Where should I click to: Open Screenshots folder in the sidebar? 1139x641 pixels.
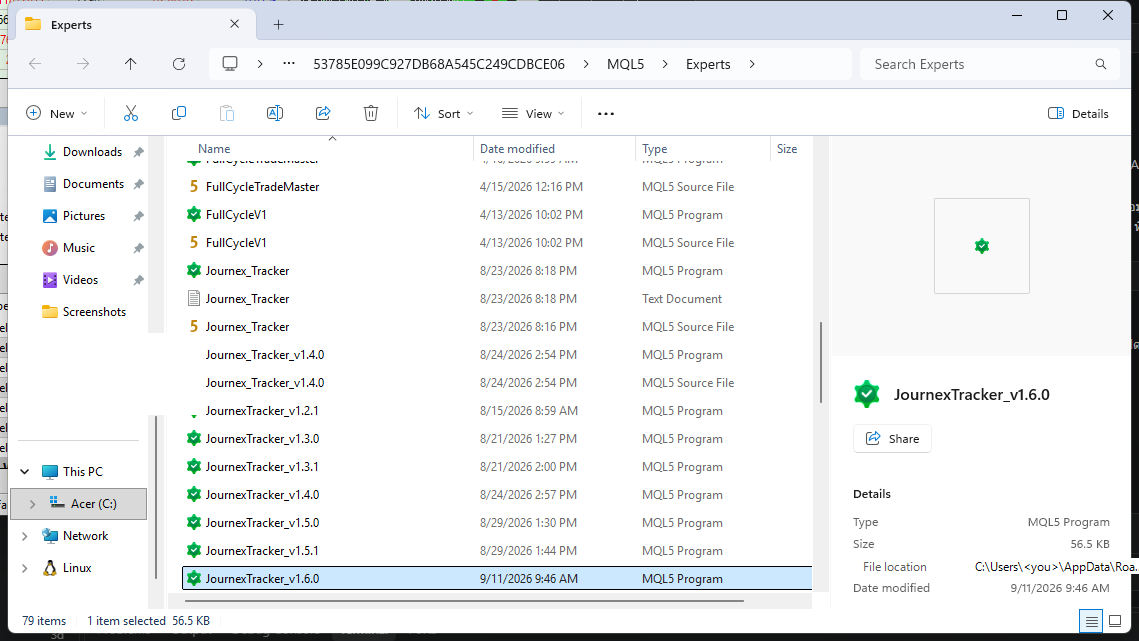click(94, 312)
